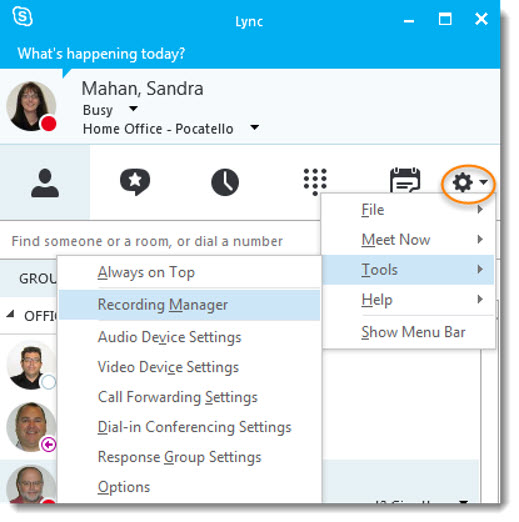This screenshot has width=519, height=522.
Task: Open the second contact's photo with pink arrow status
Action: (31, 427)
